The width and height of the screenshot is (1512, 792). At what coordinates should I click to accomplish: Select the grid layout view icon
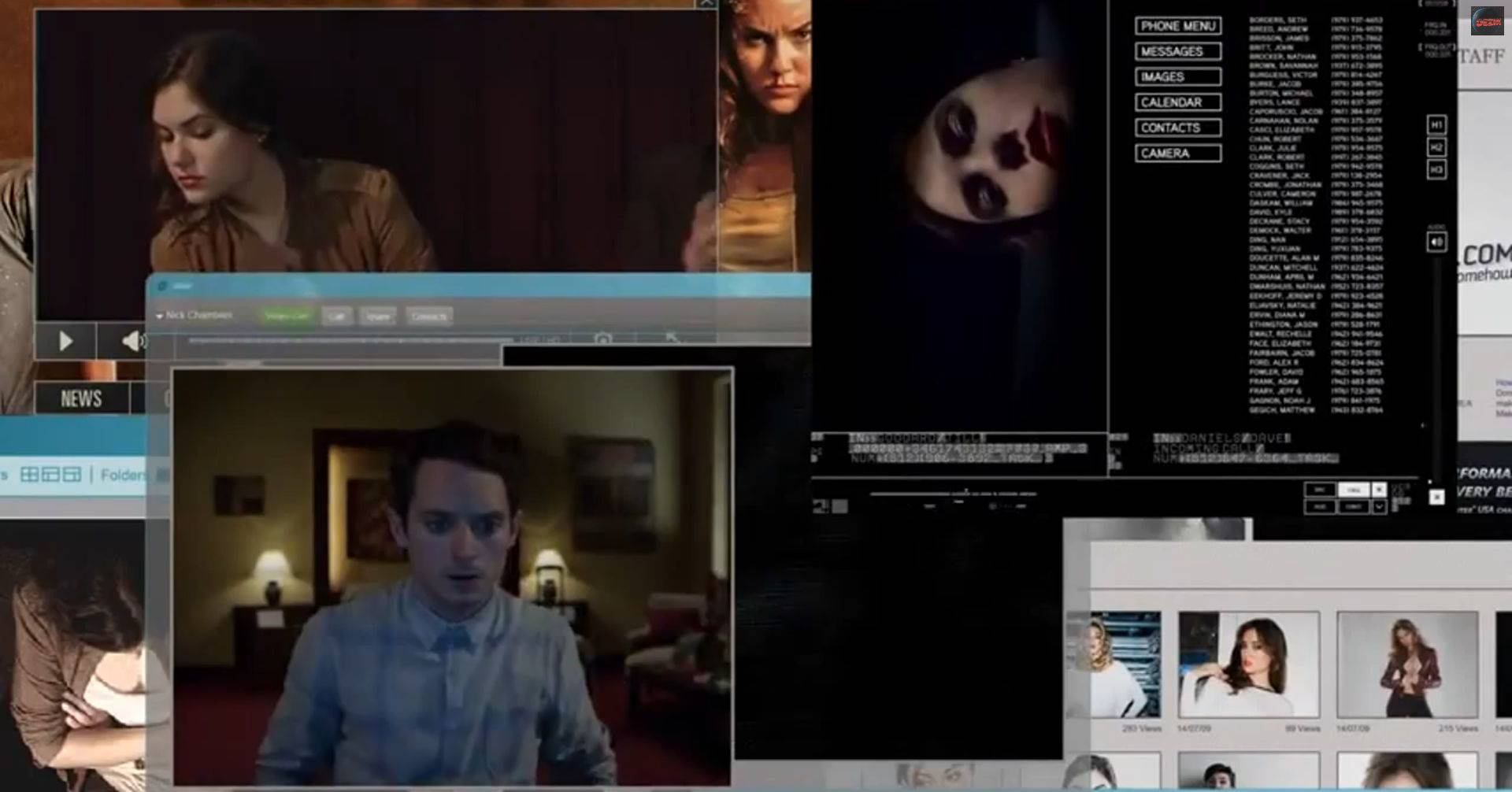pos(29,475)
